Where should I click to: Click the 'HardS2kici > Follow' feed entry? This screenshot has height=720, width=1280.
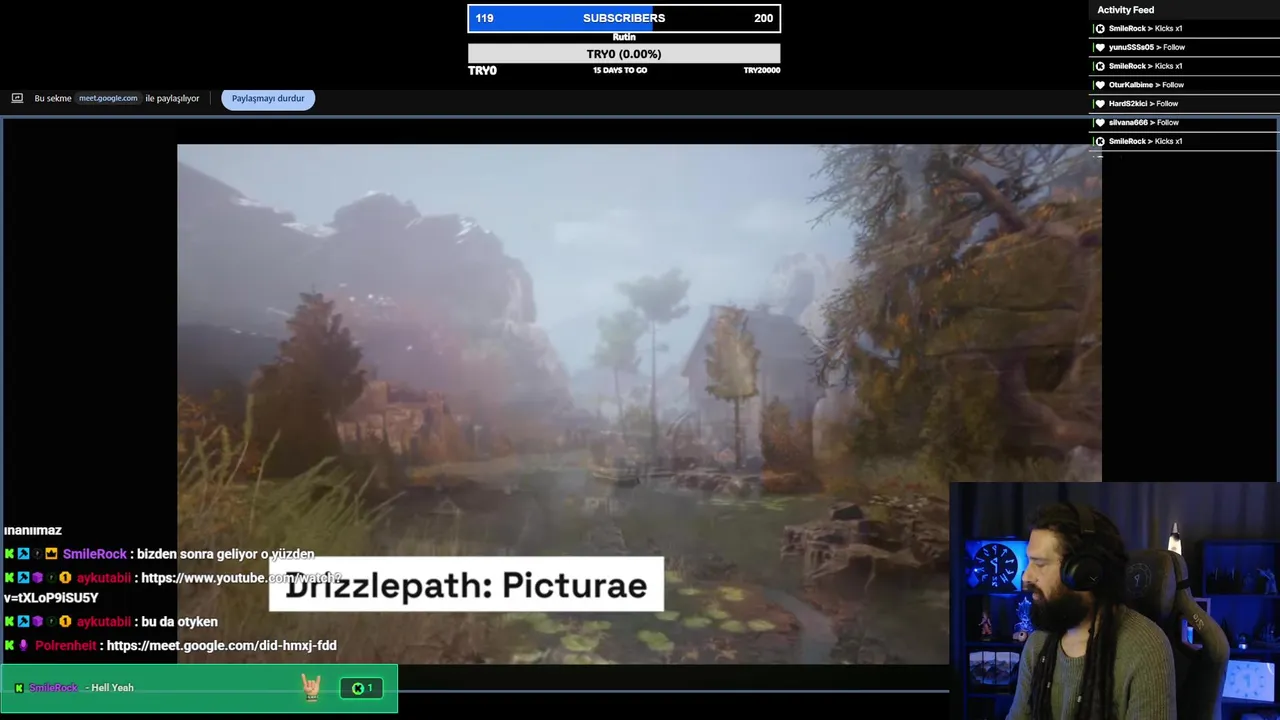click(1185, 104)
